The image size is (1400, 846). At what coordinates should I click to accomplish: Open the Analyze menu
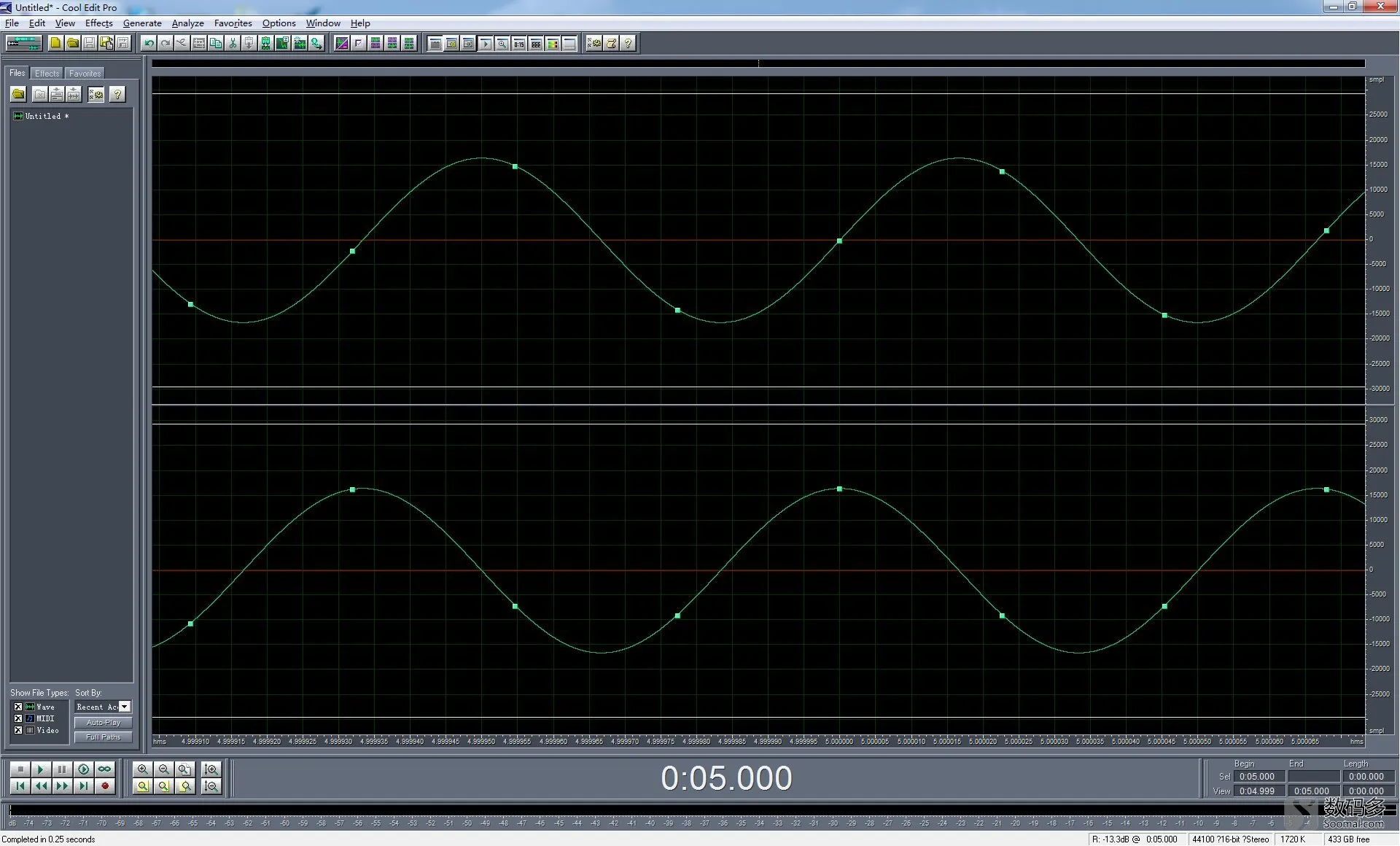[187, 23]
